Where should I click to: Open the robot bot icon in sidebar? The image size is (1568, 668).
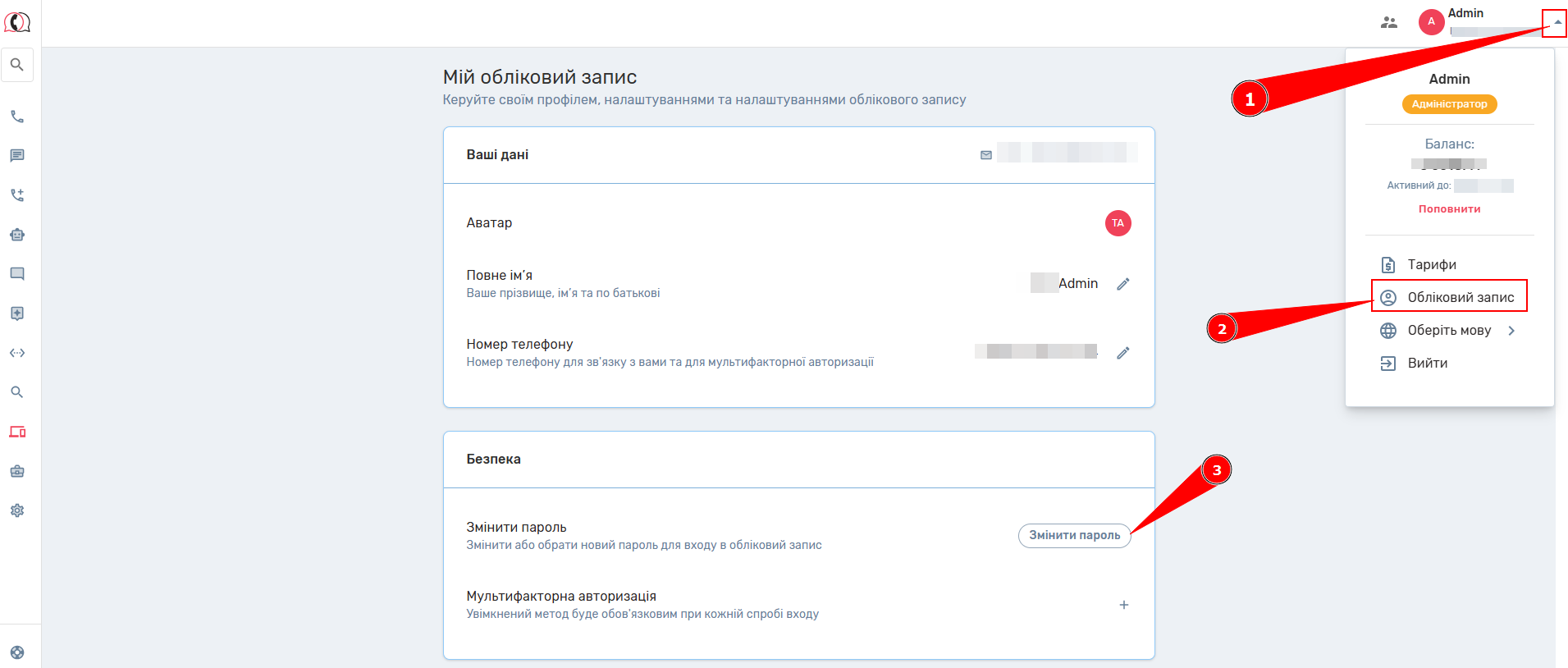coord(17,235)
